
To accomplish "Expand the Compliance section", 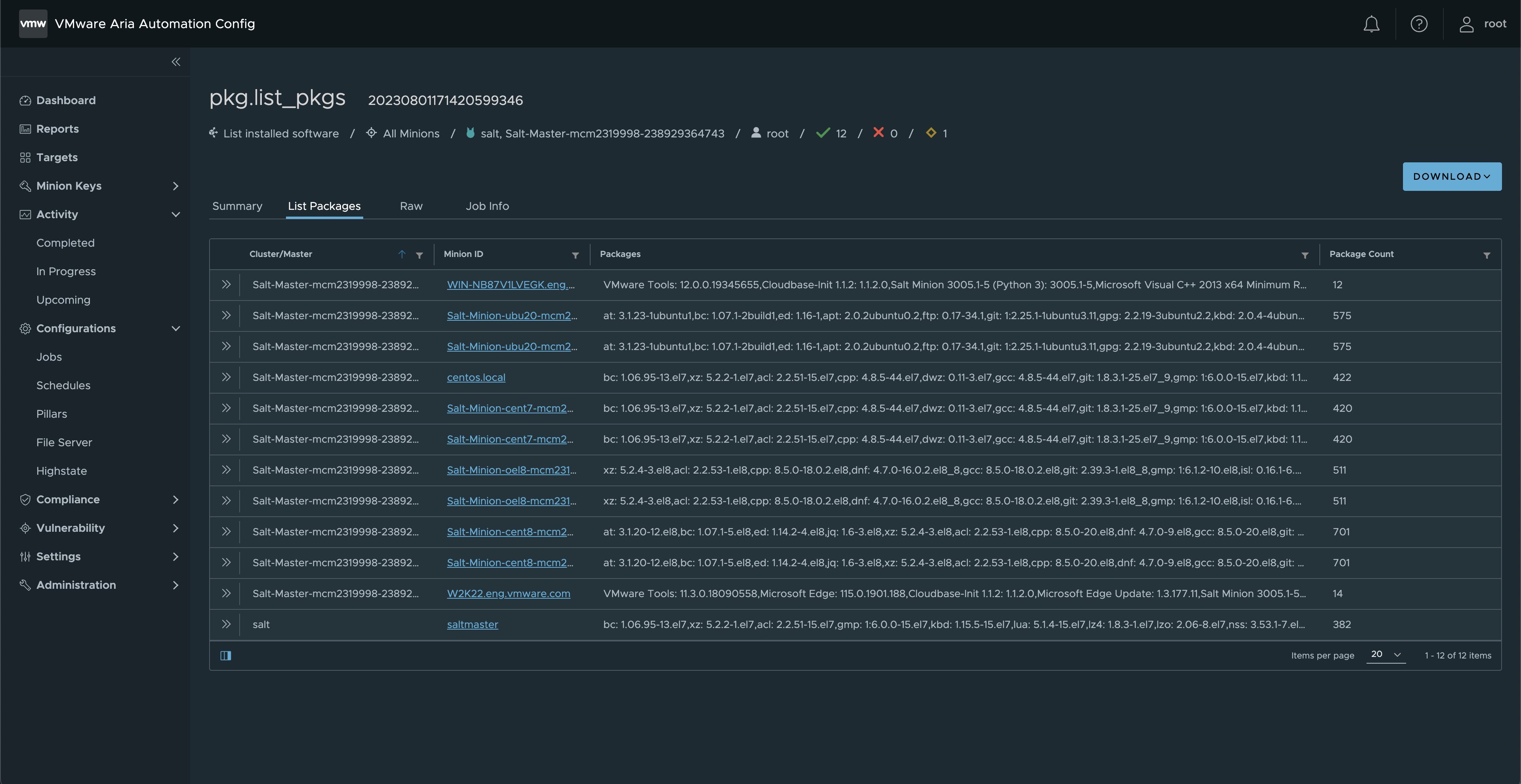I will click(x=175, y=499).
